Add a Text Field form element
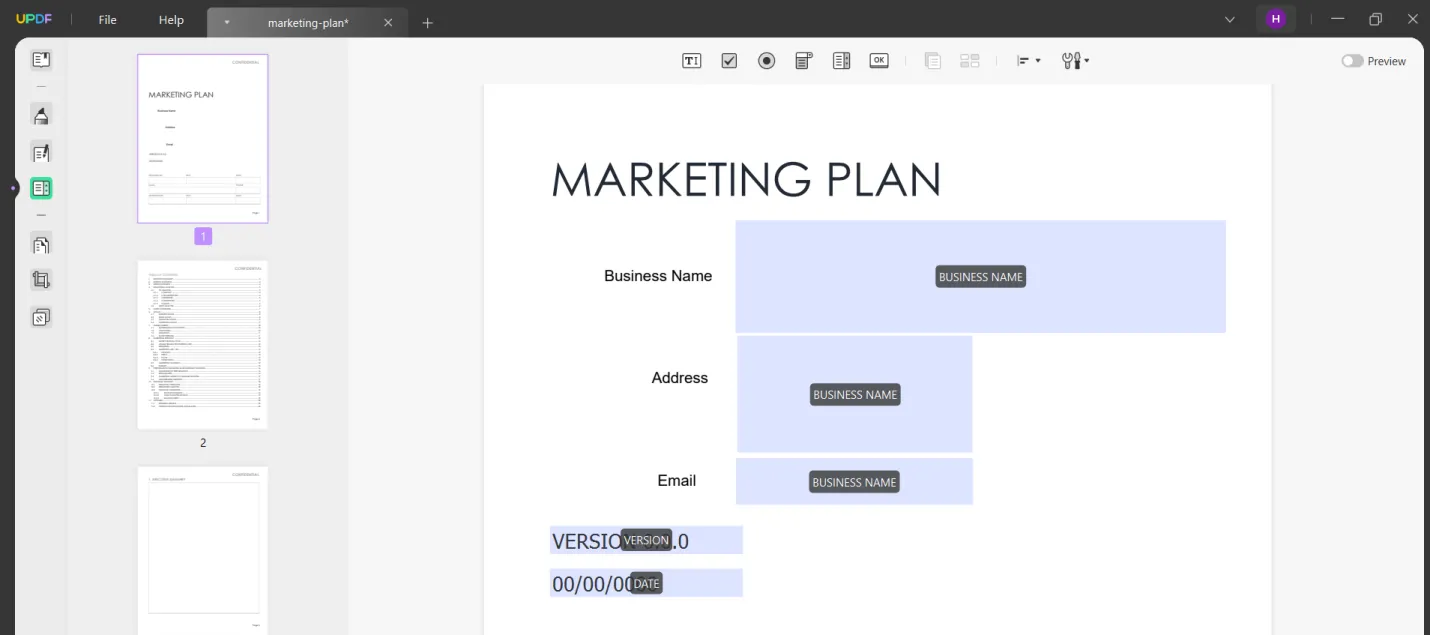 coord(691,61)
